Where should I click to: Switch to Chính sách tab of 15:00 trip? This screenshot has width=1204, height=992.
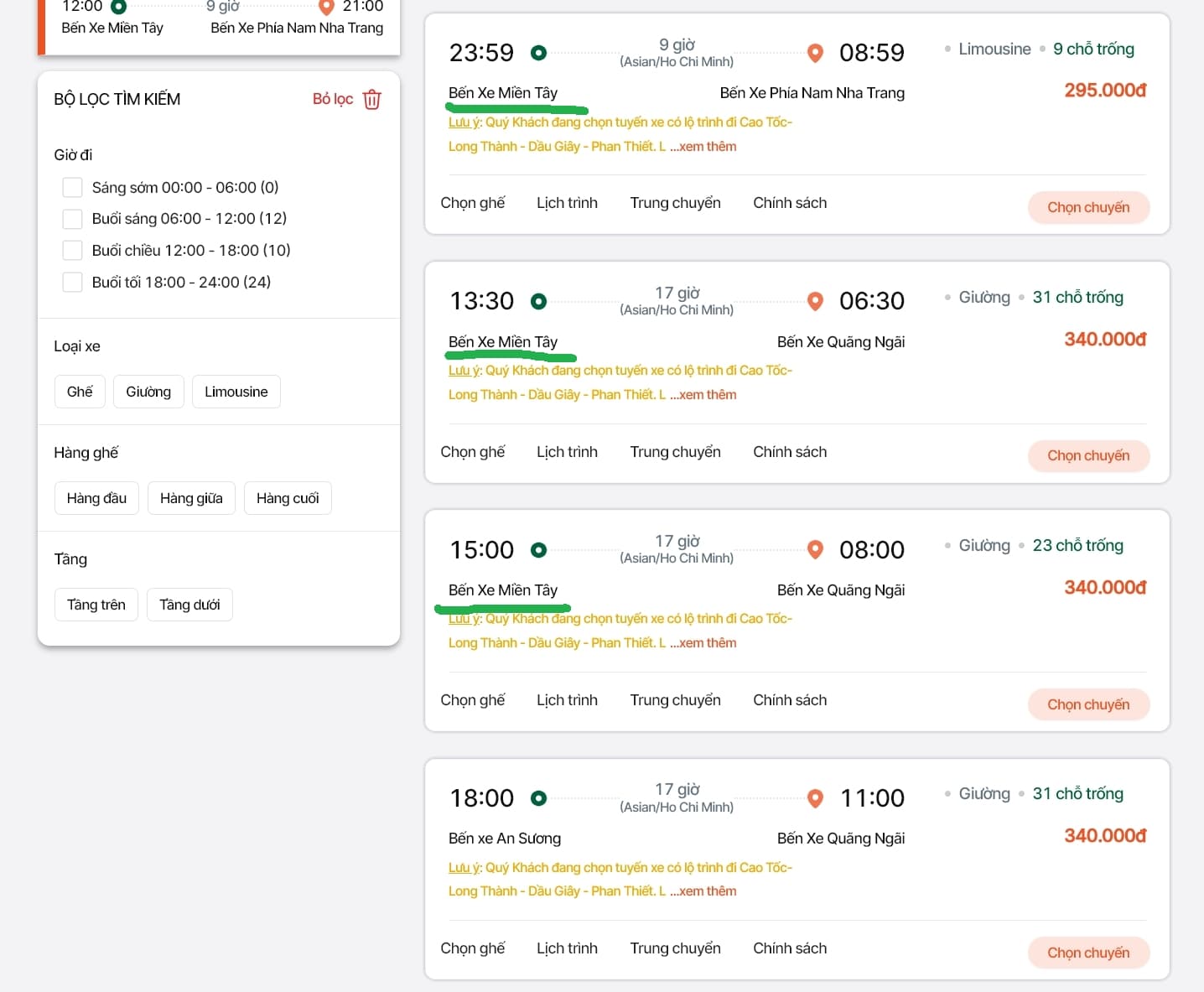tap(789, 700)
